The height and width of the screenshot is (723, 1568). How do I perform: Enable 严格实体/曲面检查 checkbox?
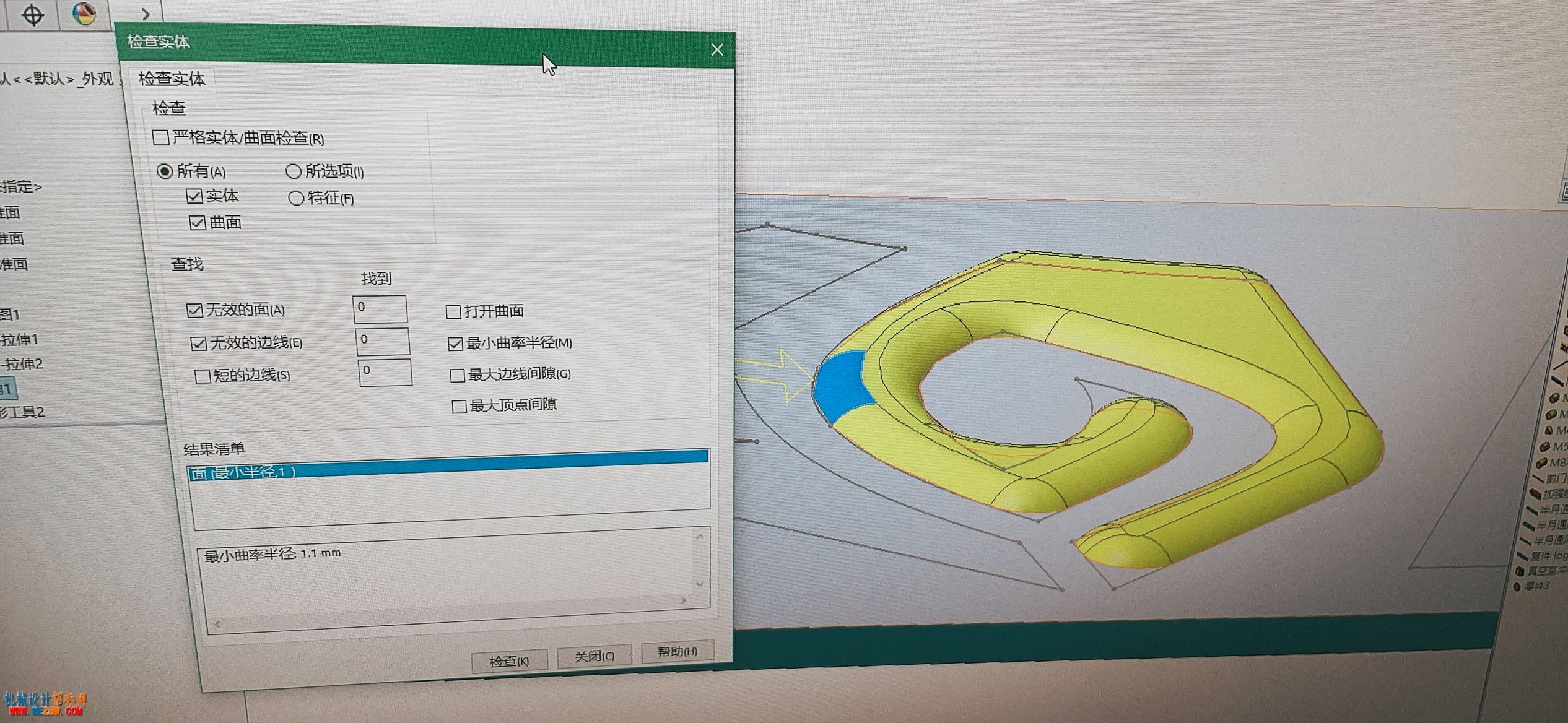pyautogui.click(x=161, y=137)
